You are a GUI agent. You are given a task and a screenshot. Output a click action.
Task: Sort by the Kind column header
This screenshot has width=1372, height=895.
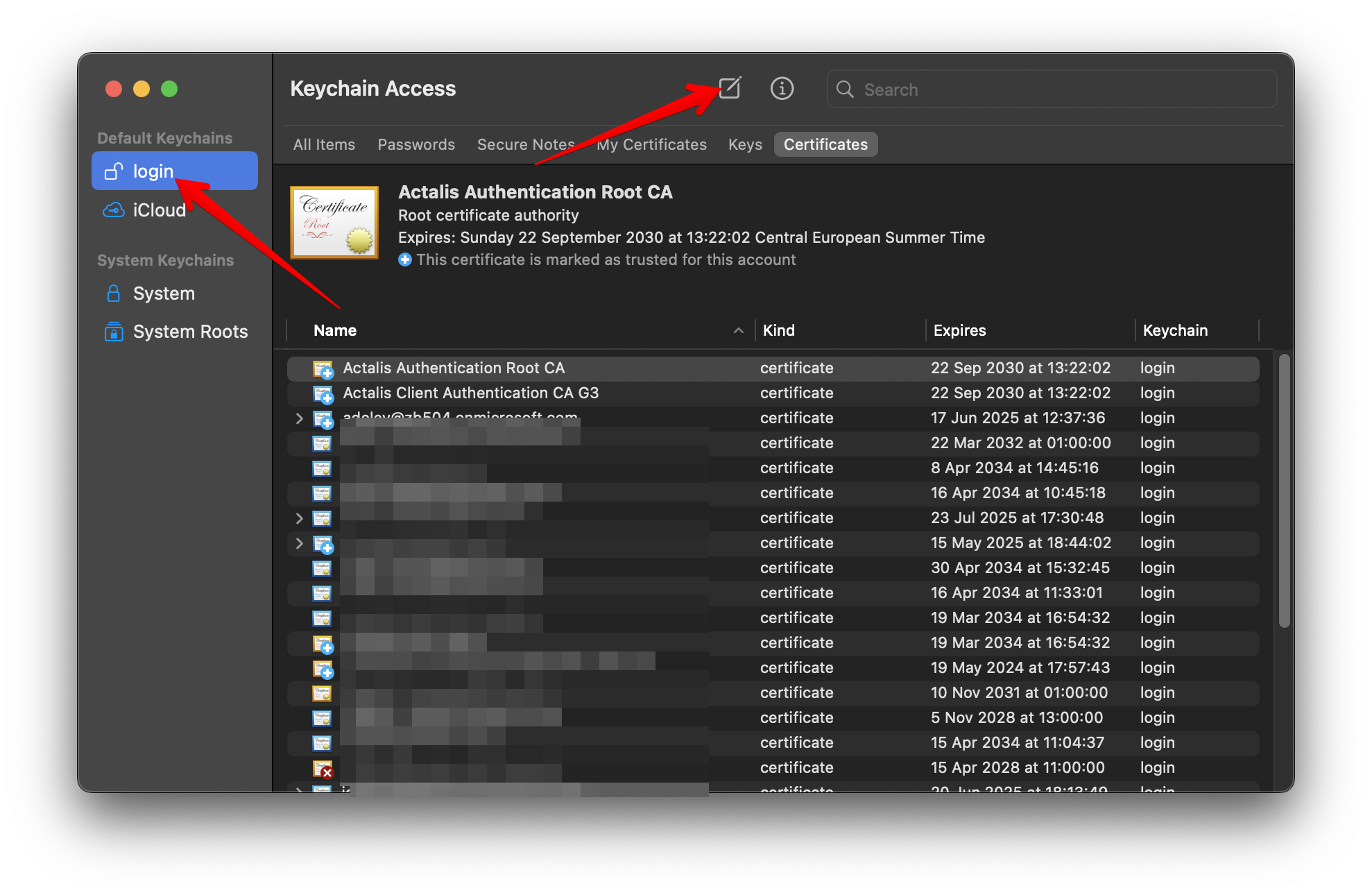[779, 331]
